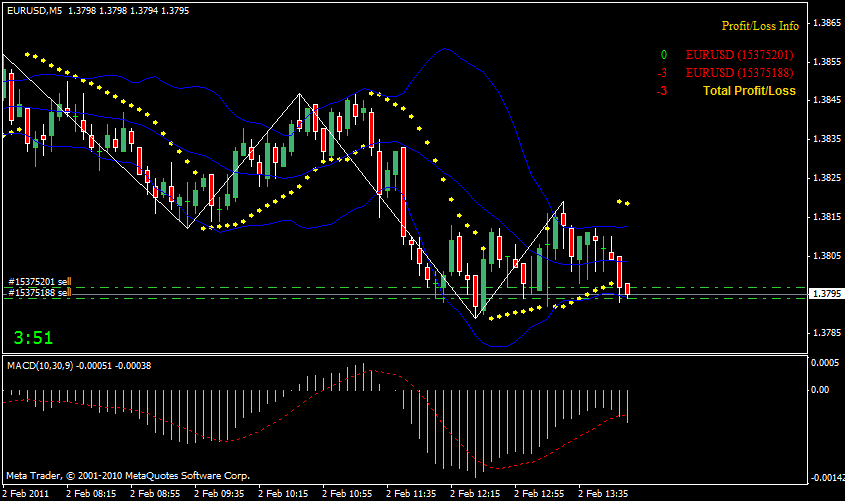Click the EURUSD (15375188) profit row

pos(739,73)
